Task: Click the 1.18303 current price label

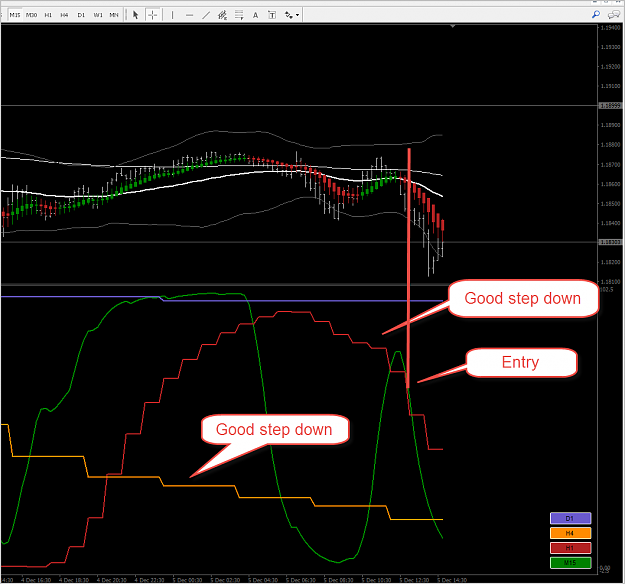Action: coord(610,242)
